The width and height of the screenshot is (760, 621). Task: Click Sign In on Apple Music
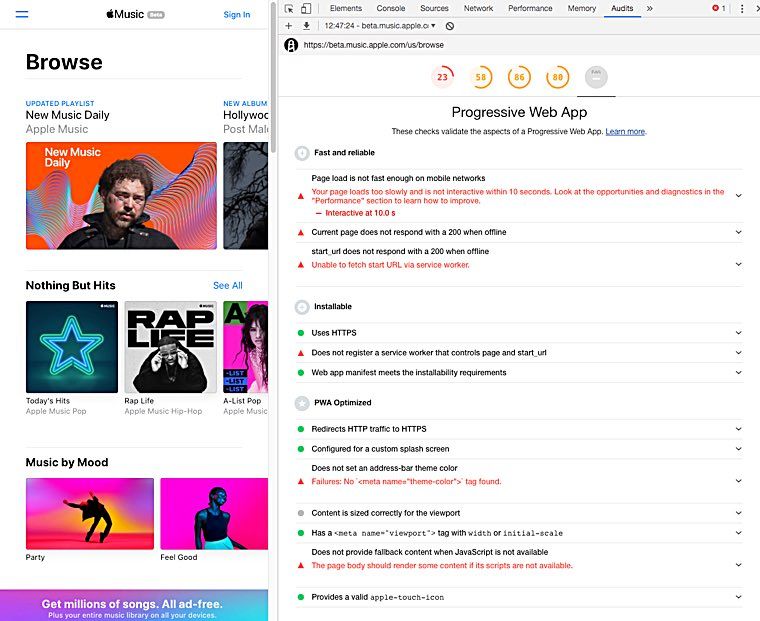pyautogui.click(x=237, y=15)
